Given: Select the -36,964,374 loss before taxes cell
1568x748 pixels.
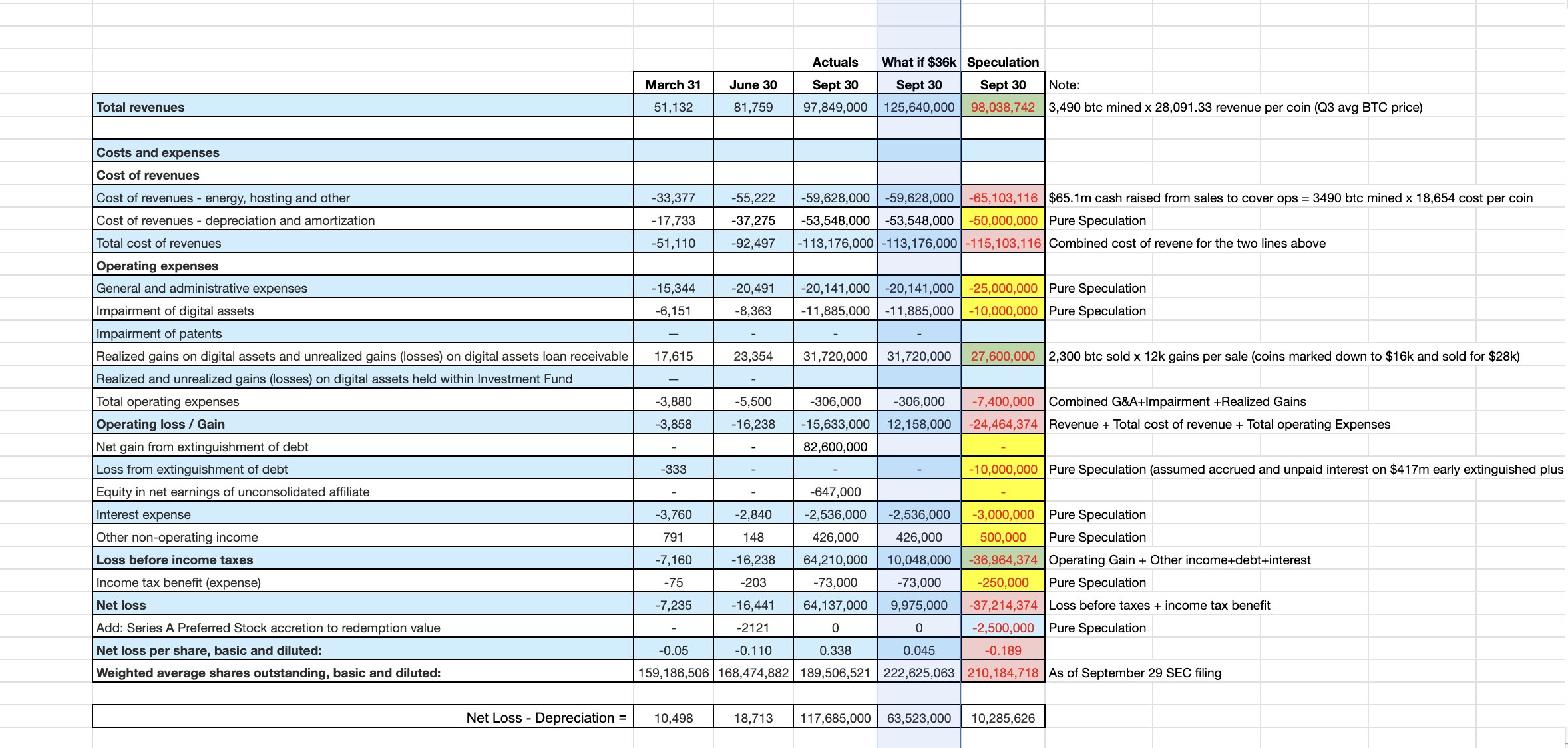Looking at the screenshot, I should (x=1002, y=560).
